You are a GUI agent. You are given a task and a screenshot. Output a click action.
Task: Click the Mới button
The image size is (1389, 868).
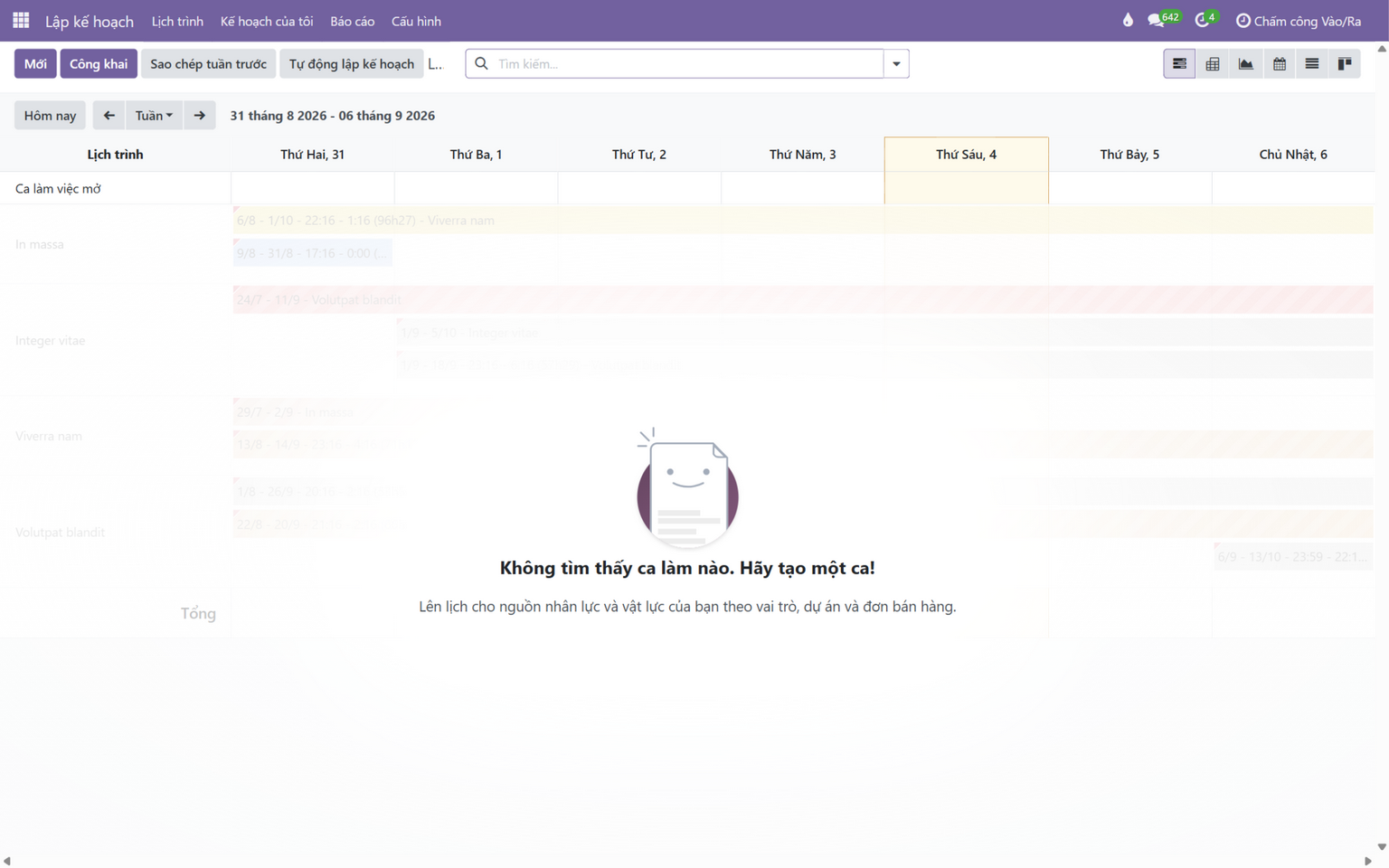coord(35,63)
